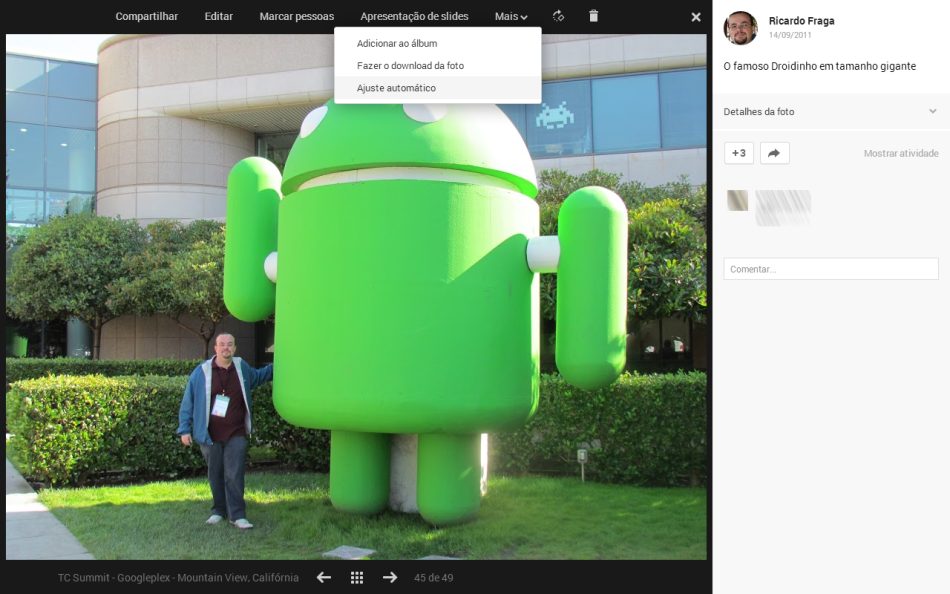Click the Mostrar atividade link

click(x=900, y=153)
